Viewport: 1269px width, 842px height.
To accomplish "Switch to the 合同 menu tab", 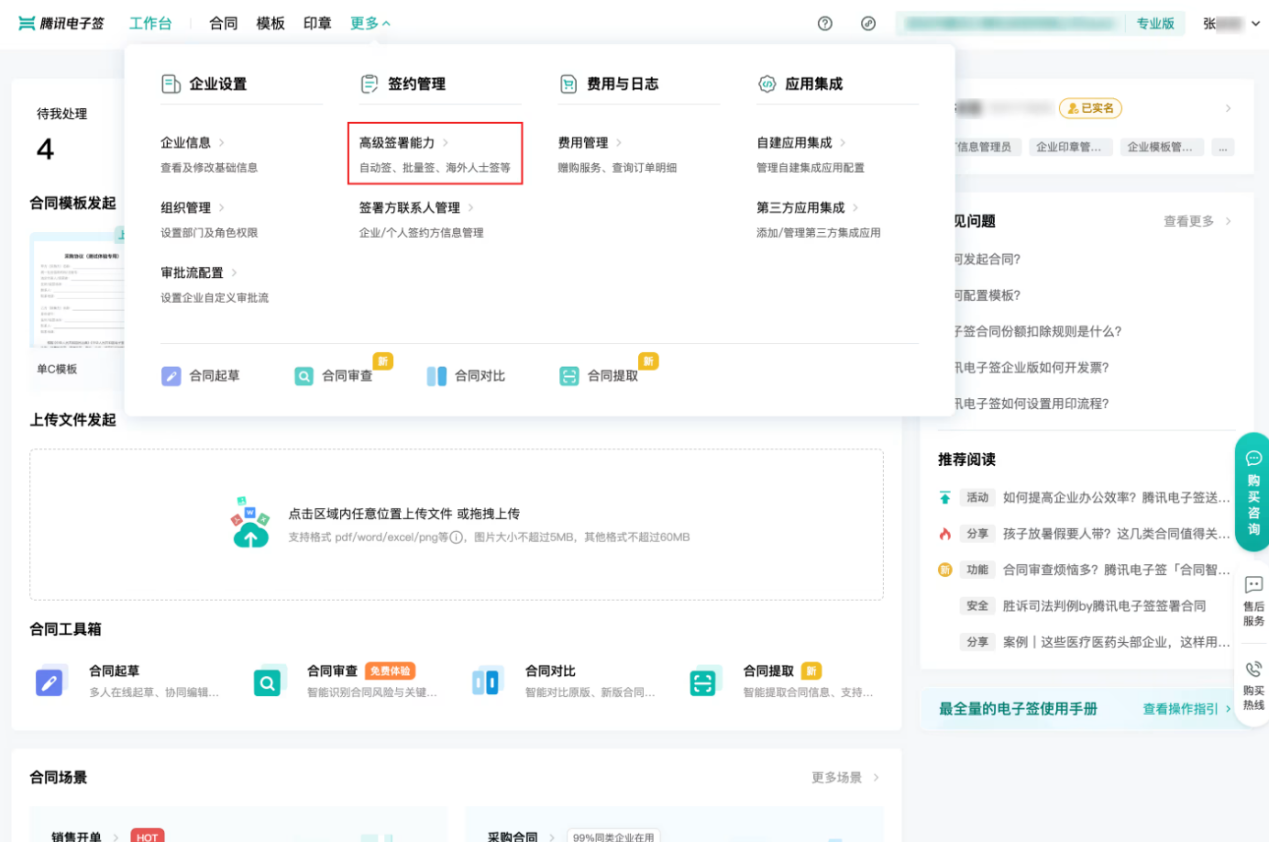I will (222, 23).
